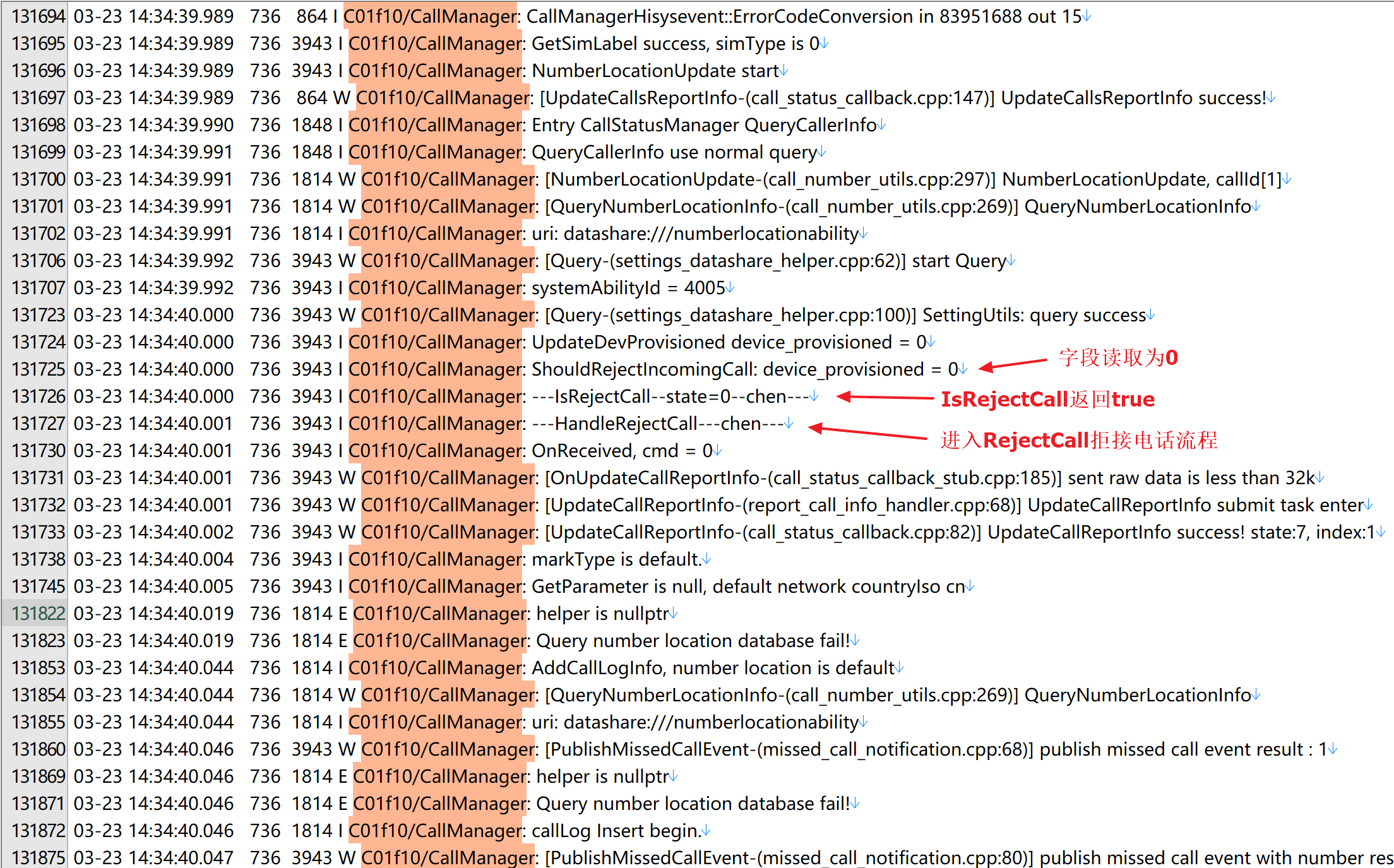Click the 'systemAbilityId = 4005' log message
This screenshot has height=868, width=1394.
[x=628, y=288]
